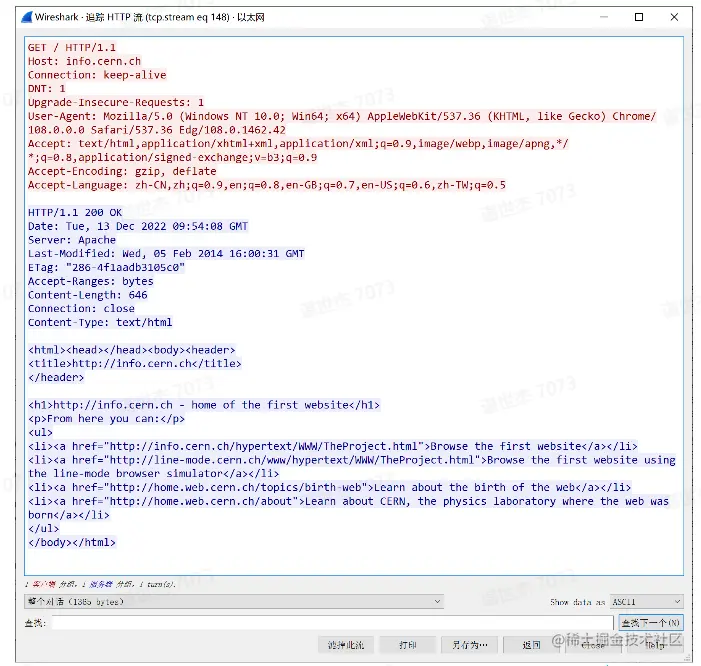Click the 'Connection: keep-alive' header line

click(x=97, y=75)
